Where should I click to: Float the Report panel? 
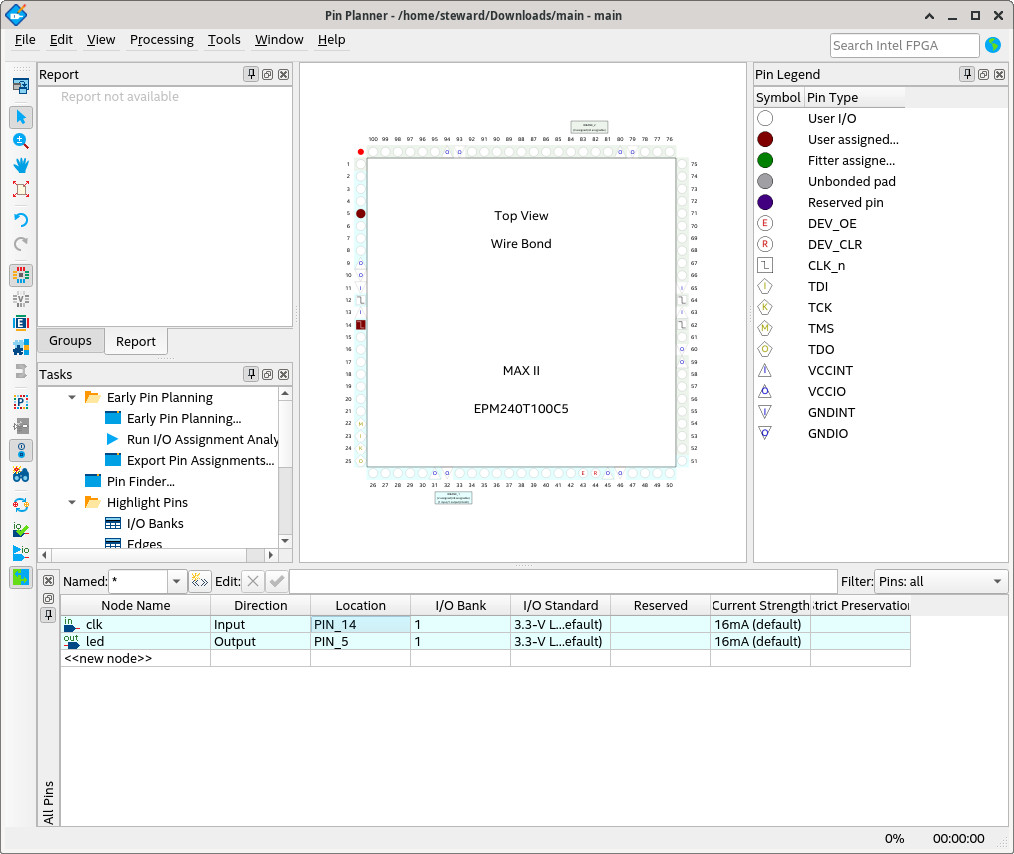(x=268, y=74)
